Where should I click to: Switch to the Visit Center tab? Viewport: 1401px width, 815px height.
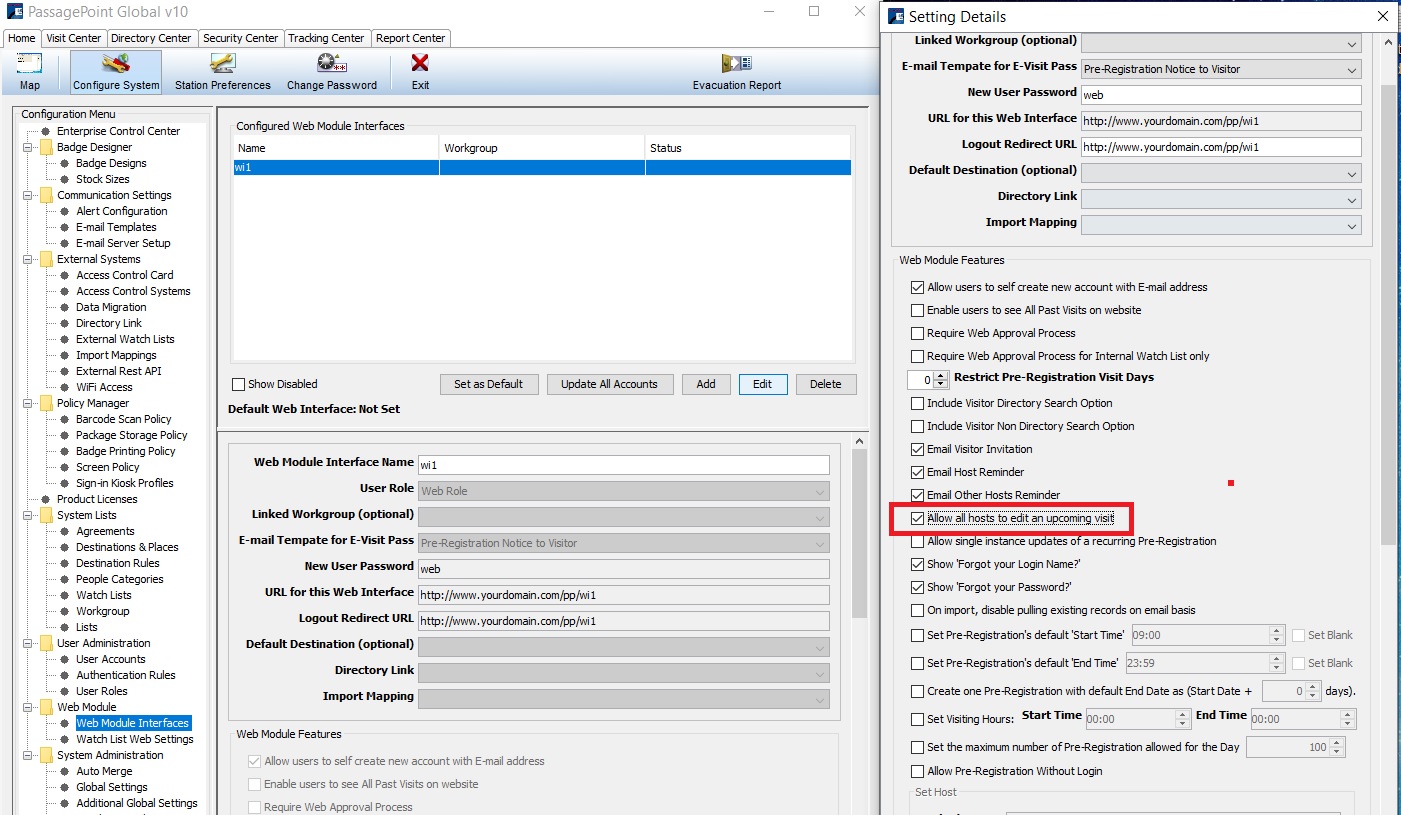pos(74,38)
